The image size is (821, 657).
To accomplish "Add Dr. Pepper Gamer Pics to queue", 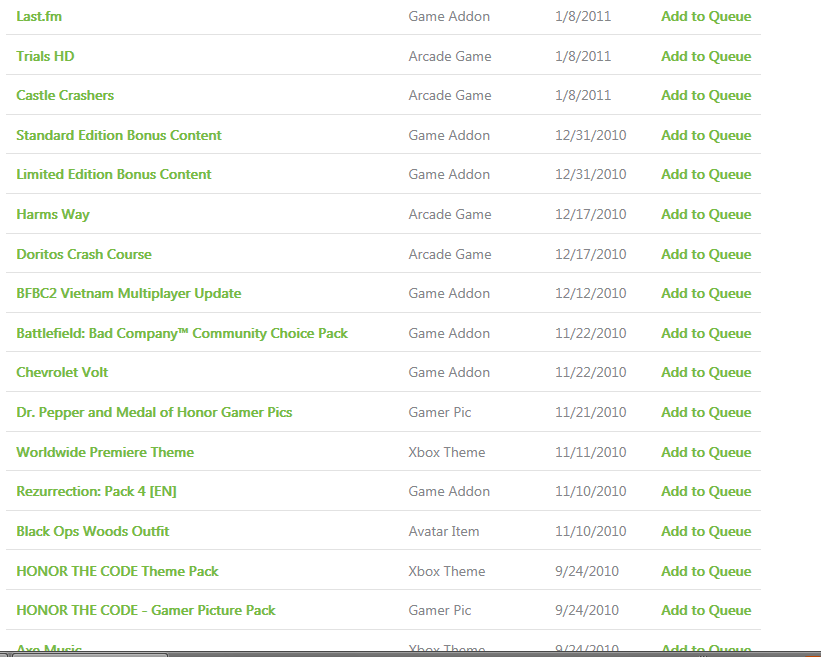I will pos(706,412).
